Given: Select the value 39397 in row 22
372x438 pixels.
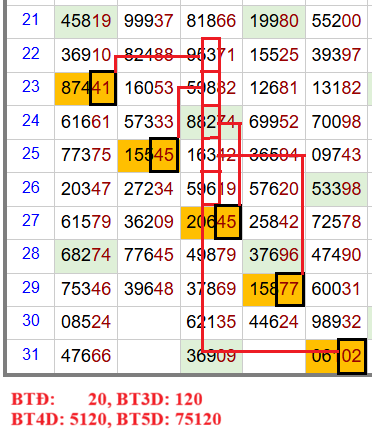Looking at the screenshot, I should 336,55.
